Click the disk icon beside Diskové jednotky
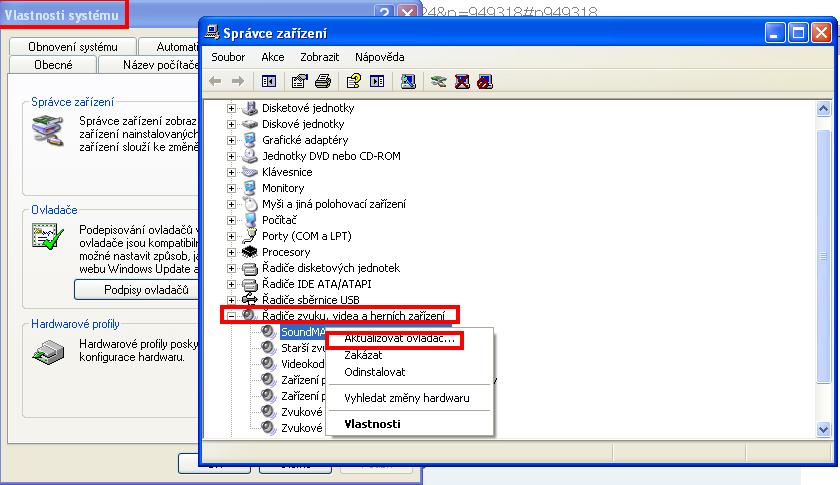The width and height of the screenshot is (840, 485). pos(250,124)
